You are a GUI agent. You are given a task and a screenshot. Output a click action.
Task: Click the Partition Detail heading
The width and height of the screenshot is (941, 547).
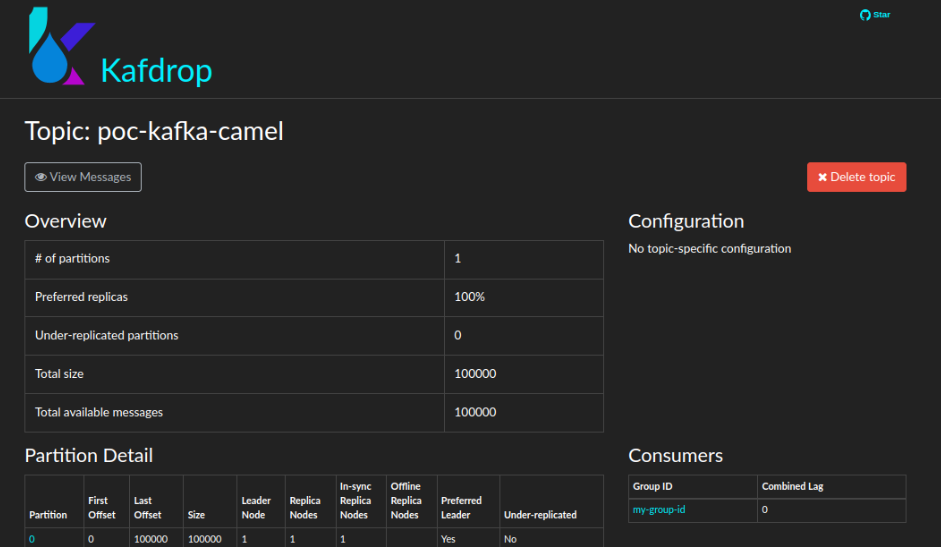tap(89, 456)
